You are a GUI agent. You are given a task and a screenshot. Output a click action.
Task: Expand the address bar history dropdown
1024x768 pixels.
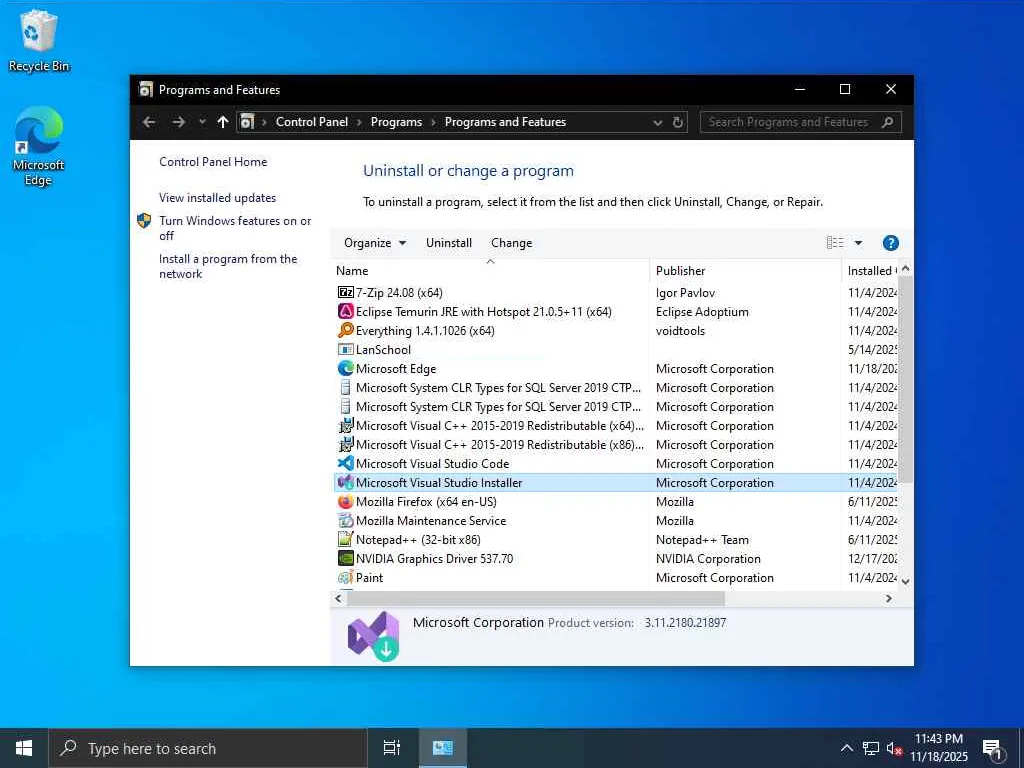pyautogui.click(x=658, y=123)
